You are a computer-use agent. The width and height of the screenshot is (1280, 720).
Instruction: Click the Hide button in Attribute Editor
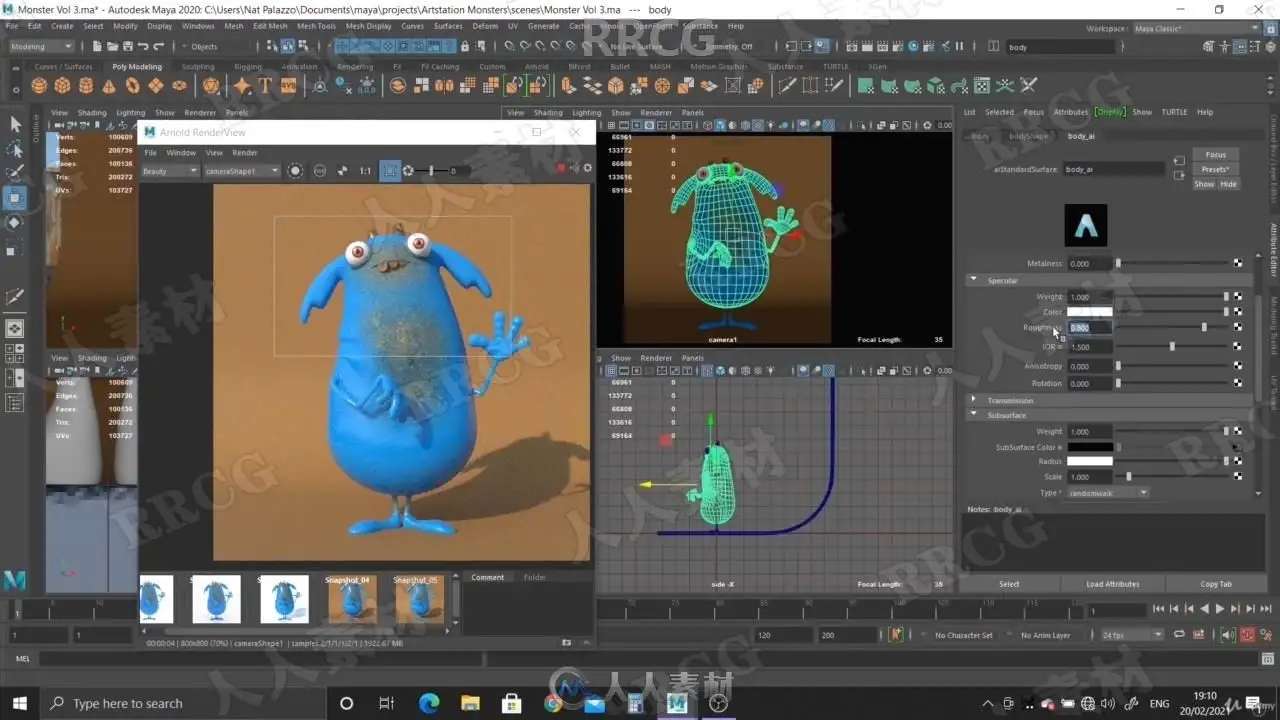(1228, 184)
